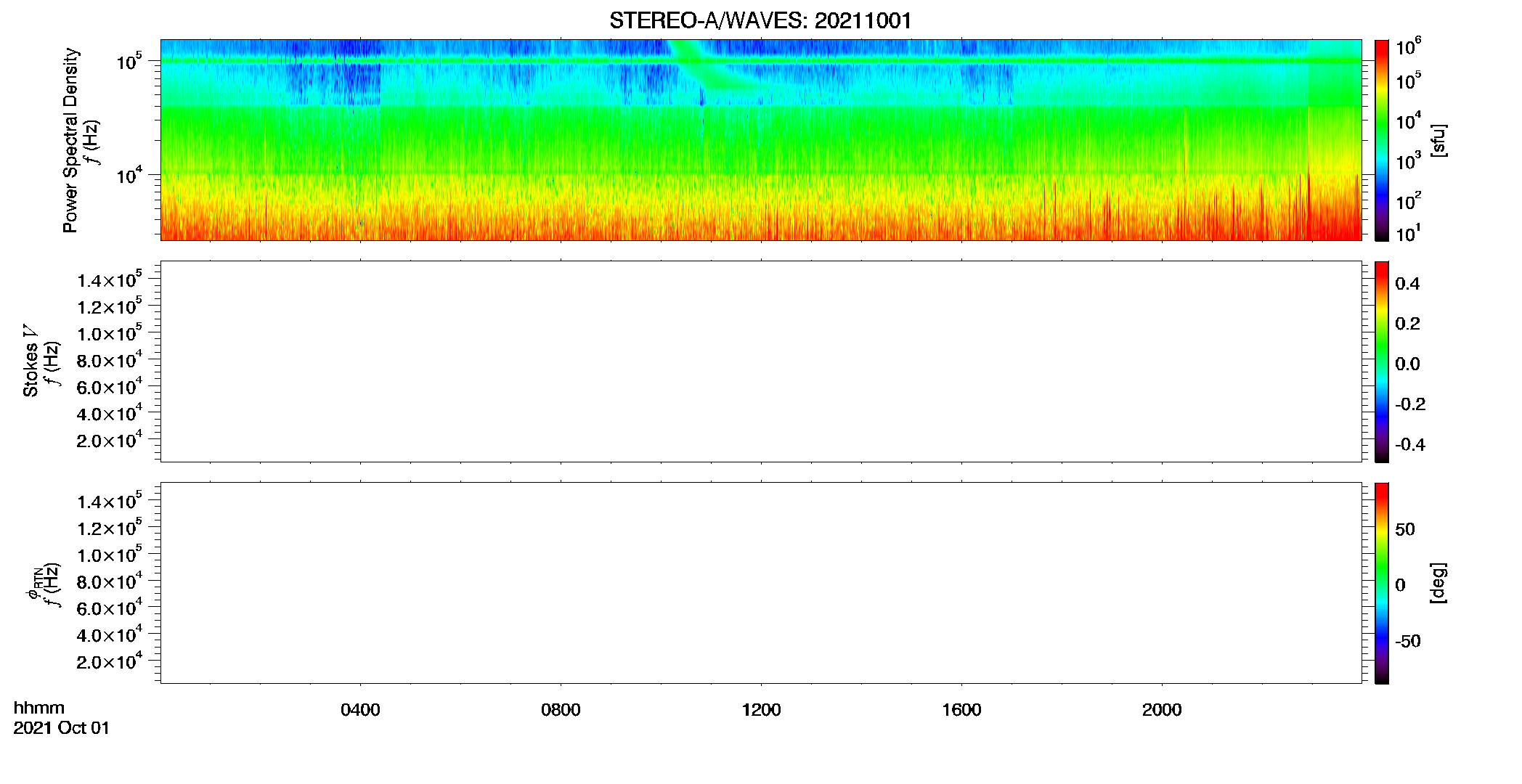Click the 8.0×10⁴ tick of the bottom panel
This screenshot has height=784, width=1522.
(x=110, y=581)
